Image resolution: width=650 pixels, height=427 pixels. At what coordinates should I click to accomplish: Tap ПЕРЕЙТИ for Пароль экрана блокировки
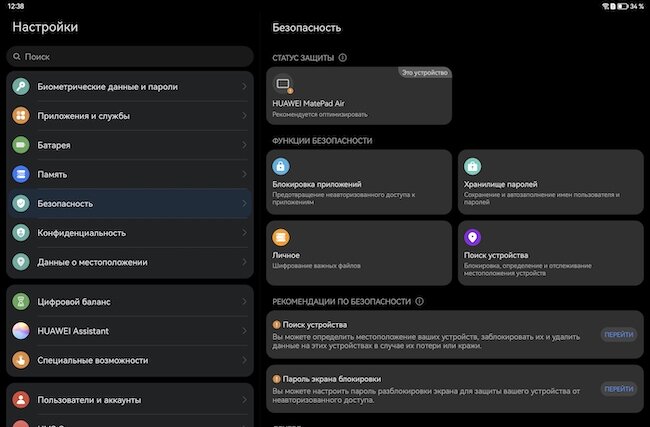(x=618, y=389)
